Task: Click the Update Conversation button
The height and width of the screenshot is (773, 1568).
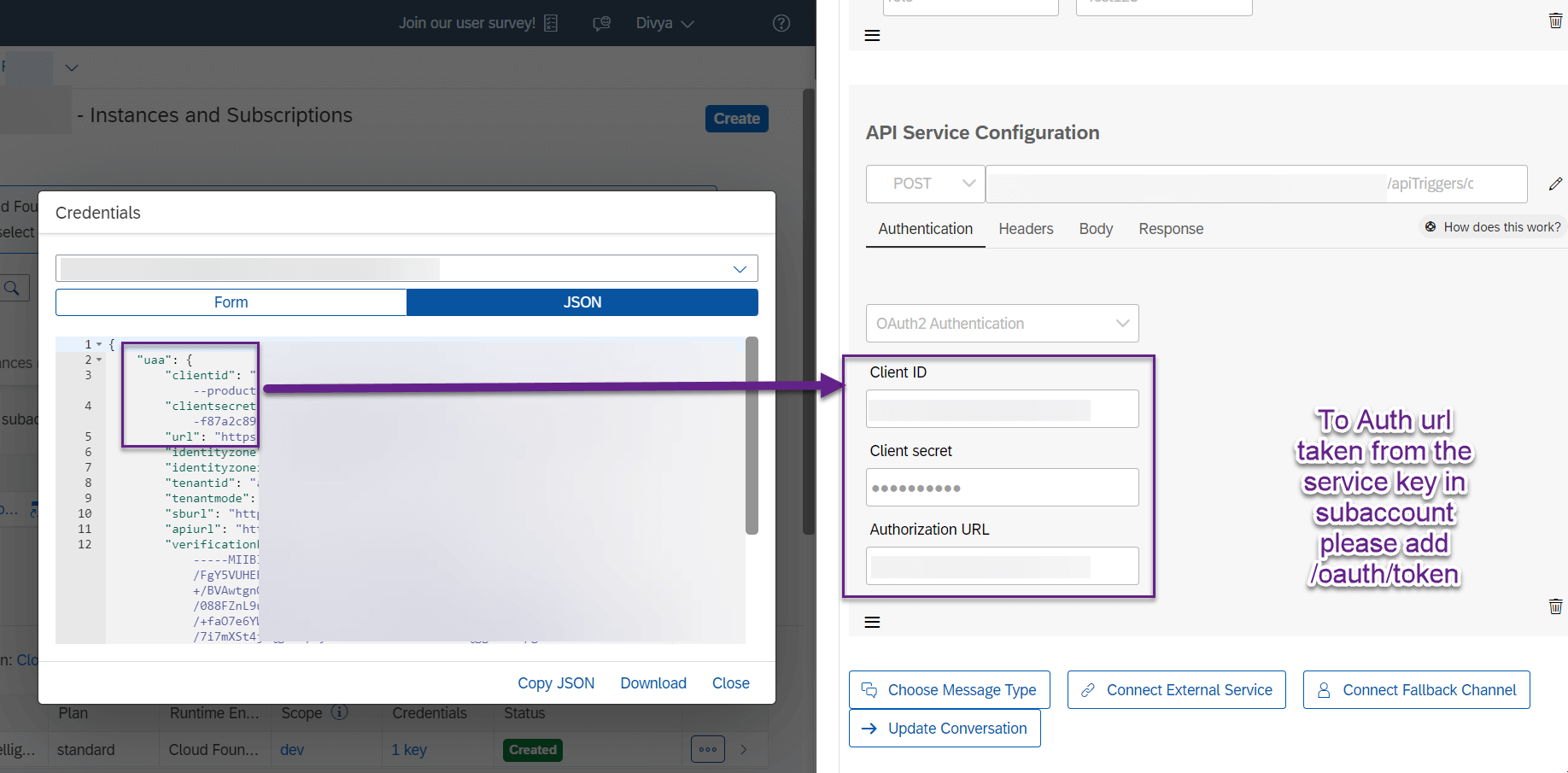Action: click(x=944, y=728)
